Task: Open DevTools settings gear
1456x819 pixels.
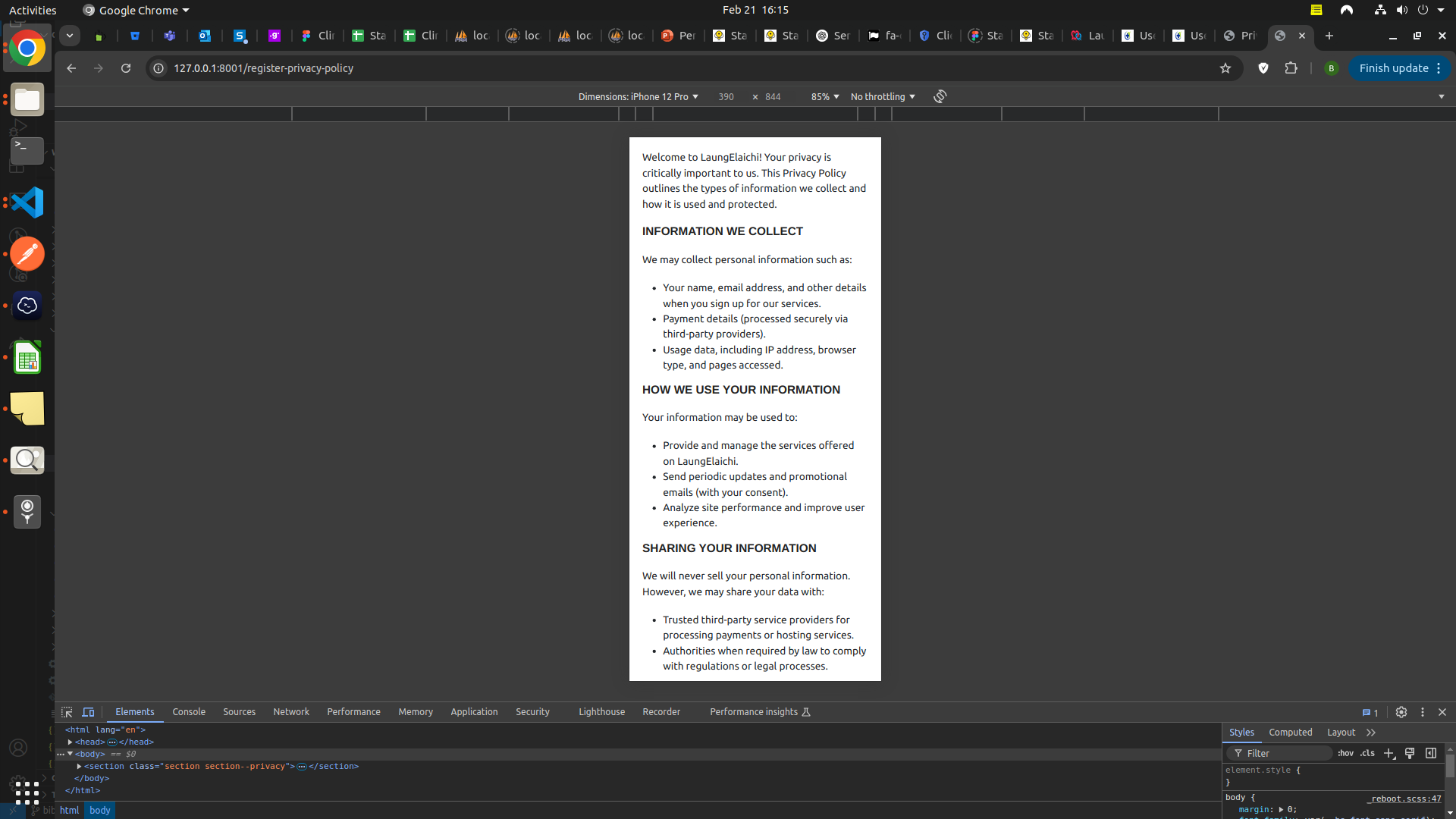Action: 1401,712
